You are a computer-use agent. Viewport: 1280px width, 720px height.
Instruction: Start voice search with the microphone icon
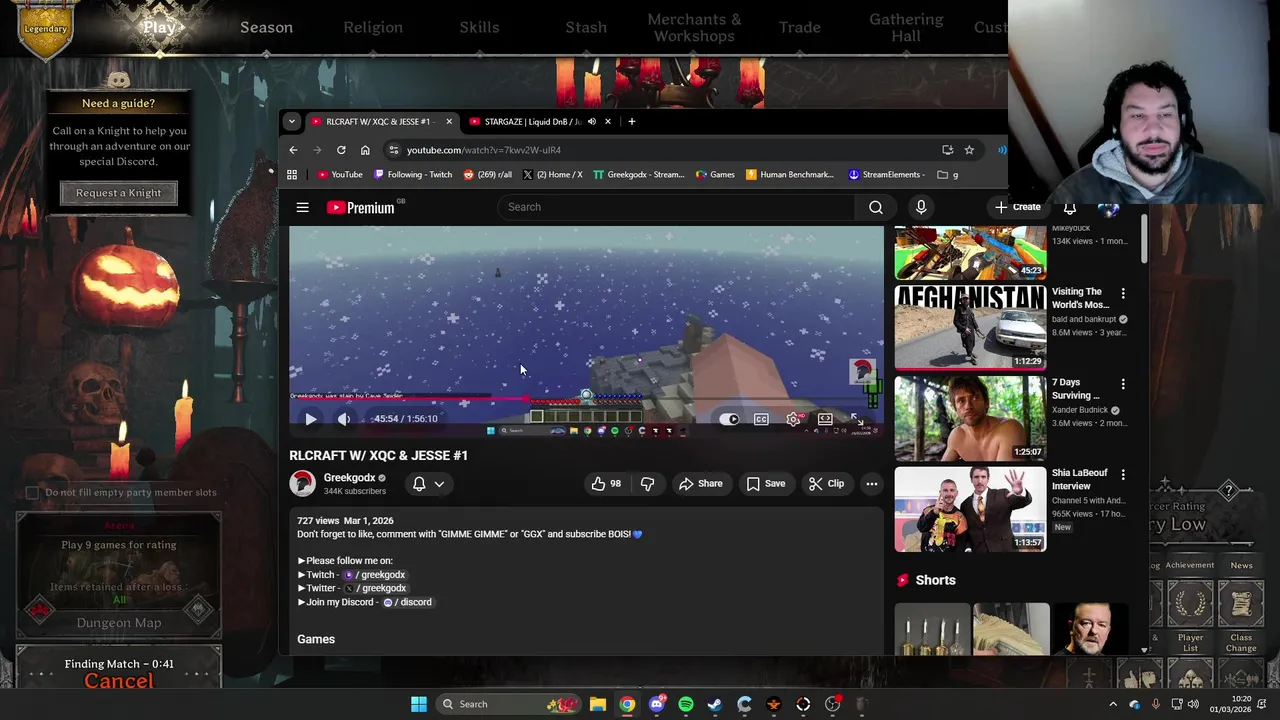[x=921, y=207]
